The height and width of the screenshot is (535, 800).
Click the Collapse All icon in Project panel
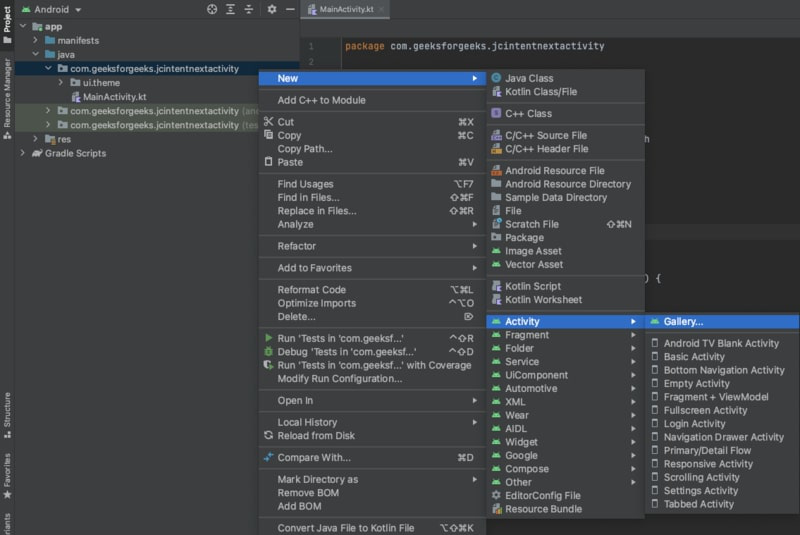coord(249,9)
